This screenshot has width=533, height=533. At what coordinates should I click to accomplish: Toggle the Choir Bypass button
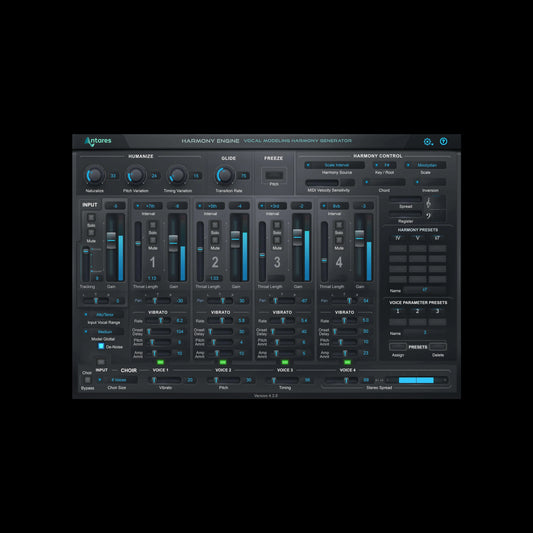[87, 380]
